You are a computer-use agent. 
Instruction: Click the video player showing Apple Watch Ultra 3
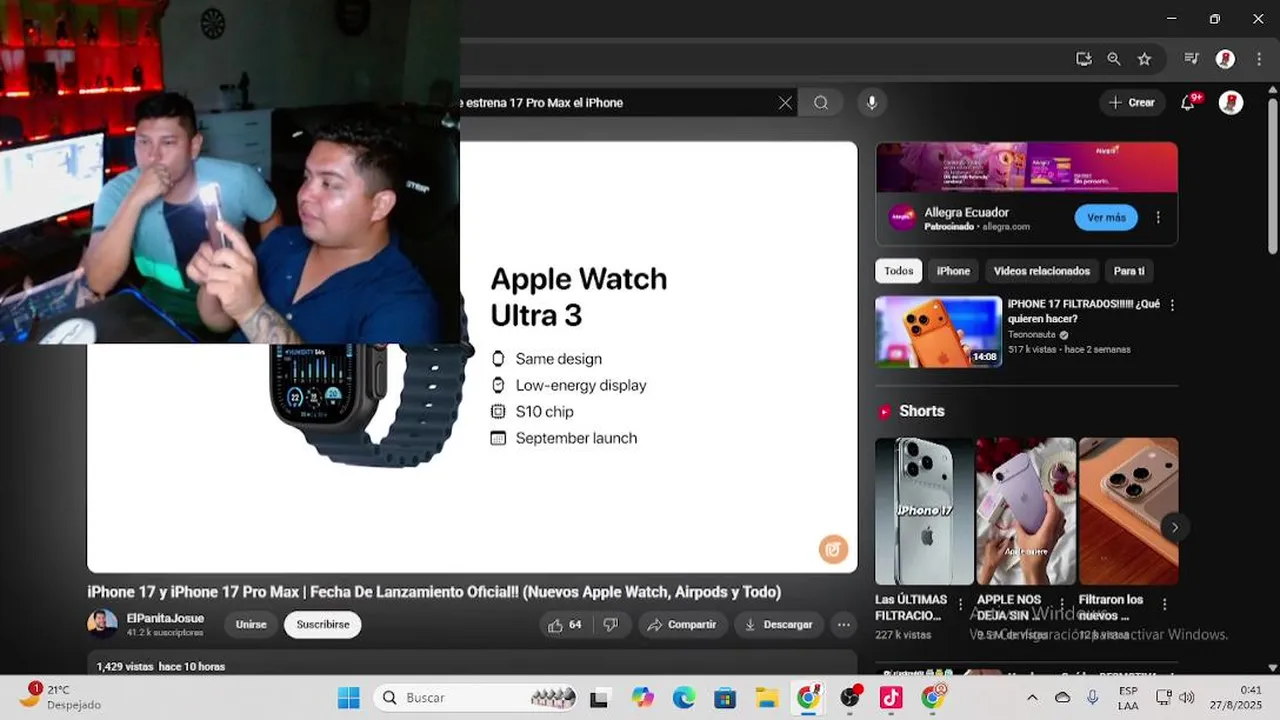(x=472, y=357)
